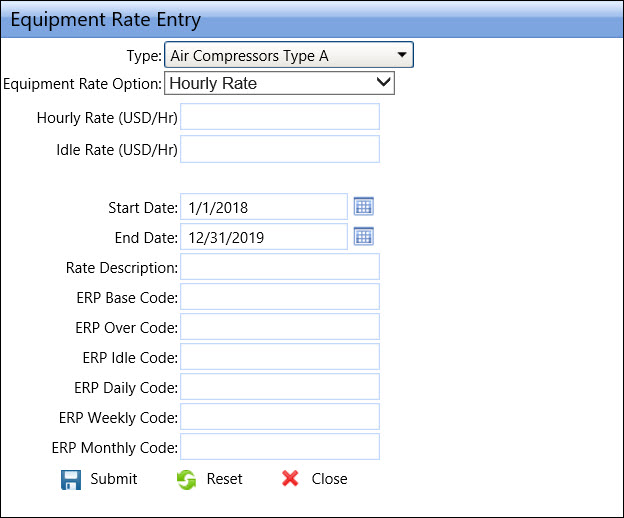Open the Equipment Rate Option dropdown
The width and height of the screenshot is (624, 518).
tap(280, 83)
